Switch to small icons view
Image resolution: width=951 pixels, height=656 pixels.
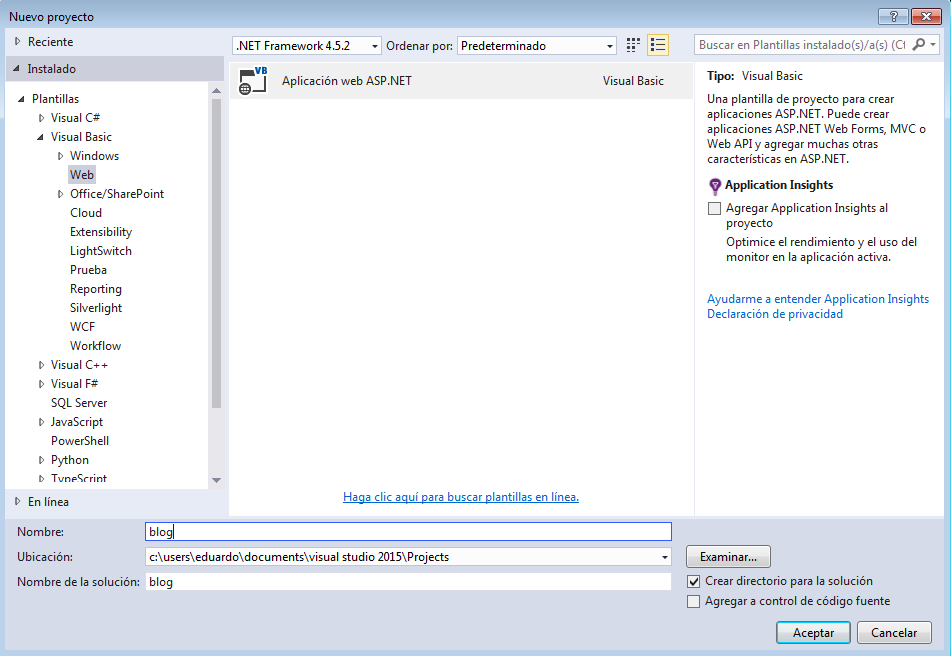point(633,45)
